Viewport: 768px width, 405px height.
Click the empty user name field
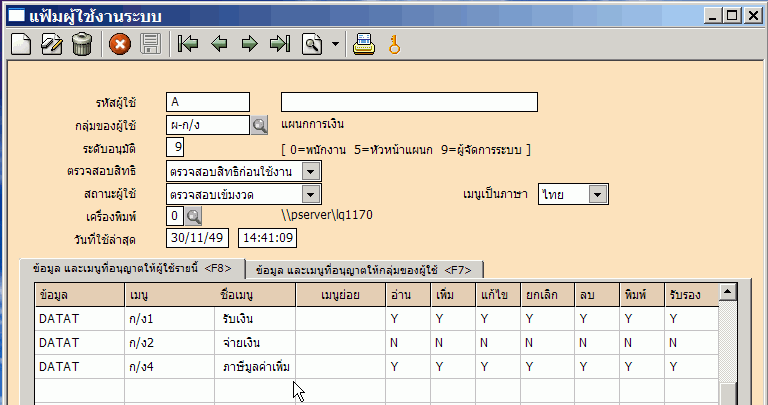point(409,102)
